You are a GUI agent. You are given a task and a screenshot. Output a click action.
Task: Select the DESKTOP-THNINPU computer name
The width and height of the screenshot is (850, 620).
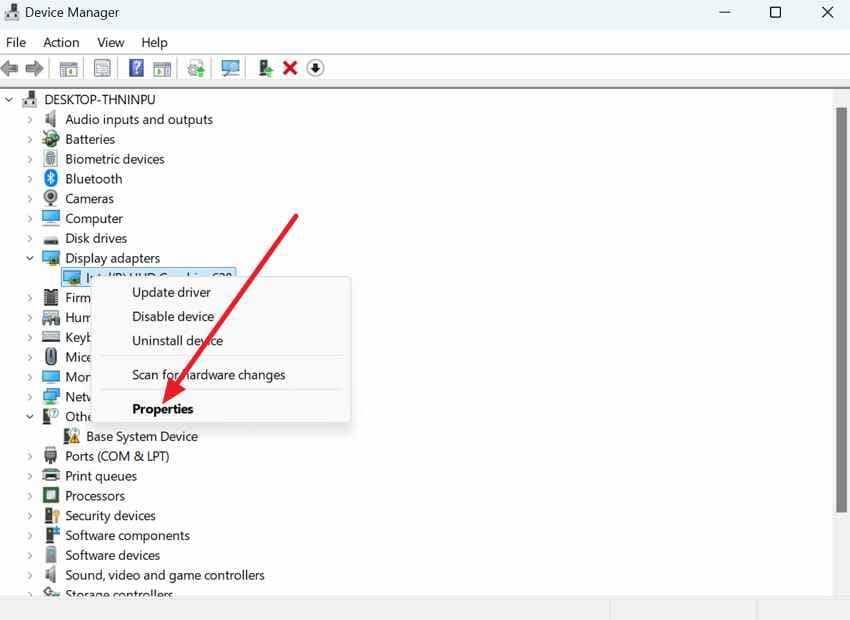click(100, 100)
